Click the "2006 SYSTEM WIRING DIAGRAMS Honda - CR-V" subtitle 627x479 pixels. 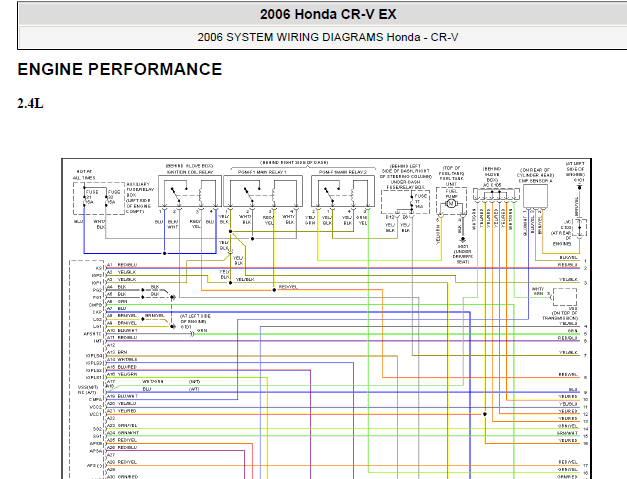[x=328, y=37]
